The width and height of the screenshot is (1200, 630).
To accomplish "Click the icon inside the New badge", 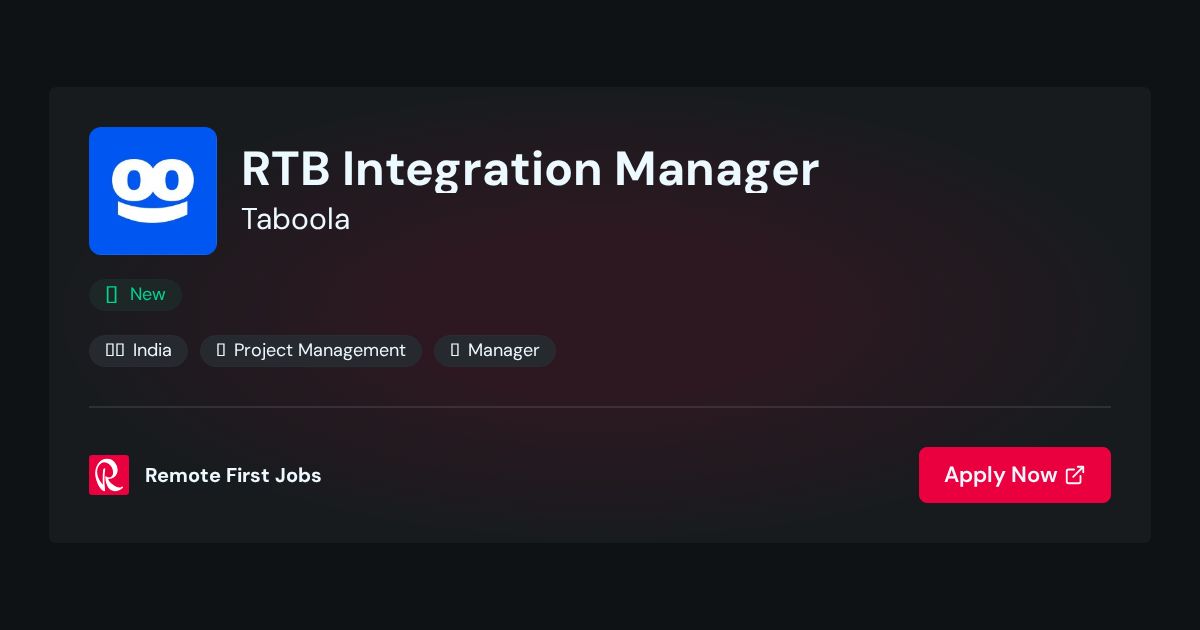I will (x=112, y=294).
